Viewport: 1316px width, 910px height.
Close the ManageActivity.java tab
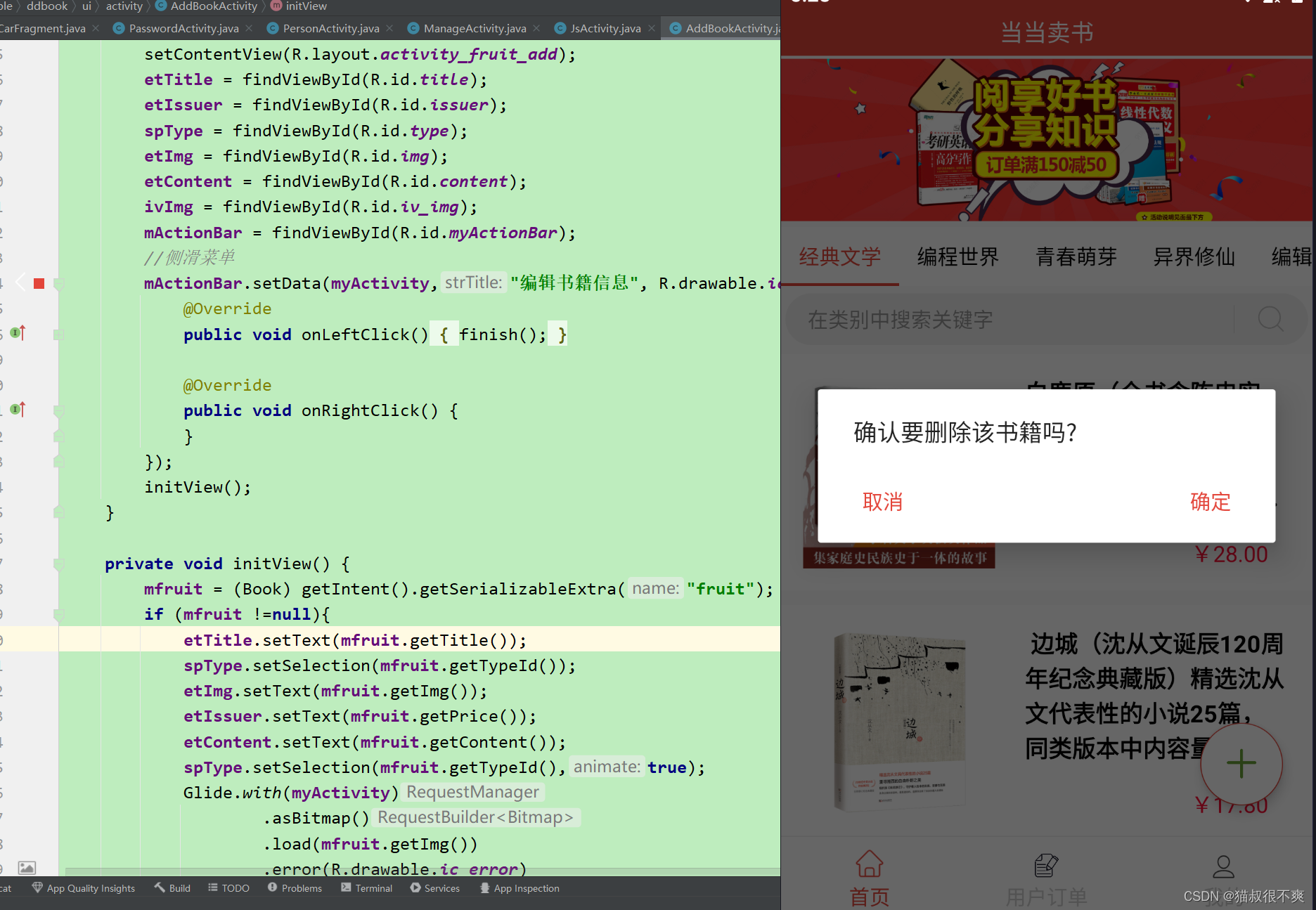pyautogui.click(x=536, y=28)
